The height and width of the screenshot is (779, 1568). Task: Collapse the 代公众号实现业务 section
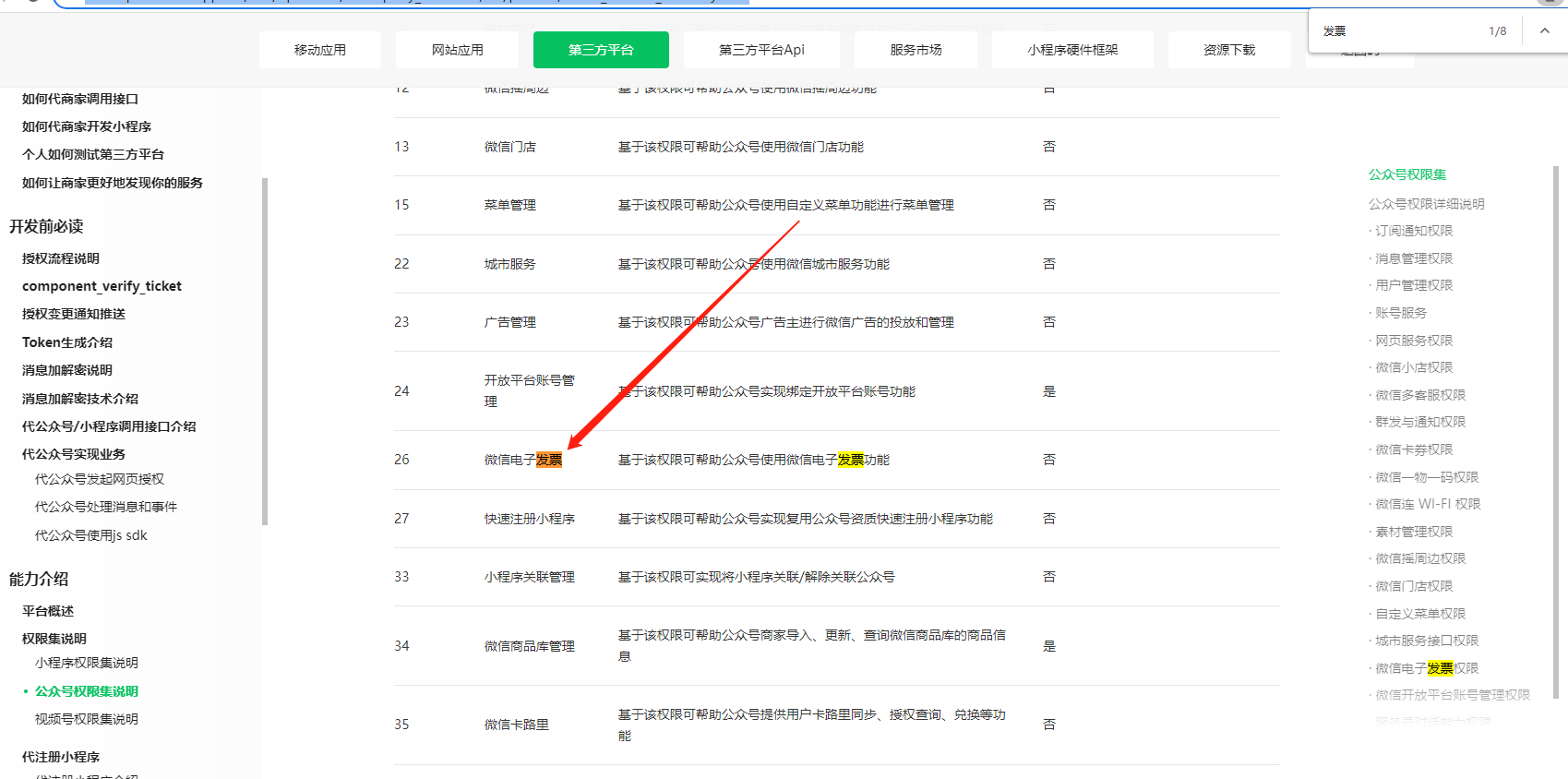74,454
